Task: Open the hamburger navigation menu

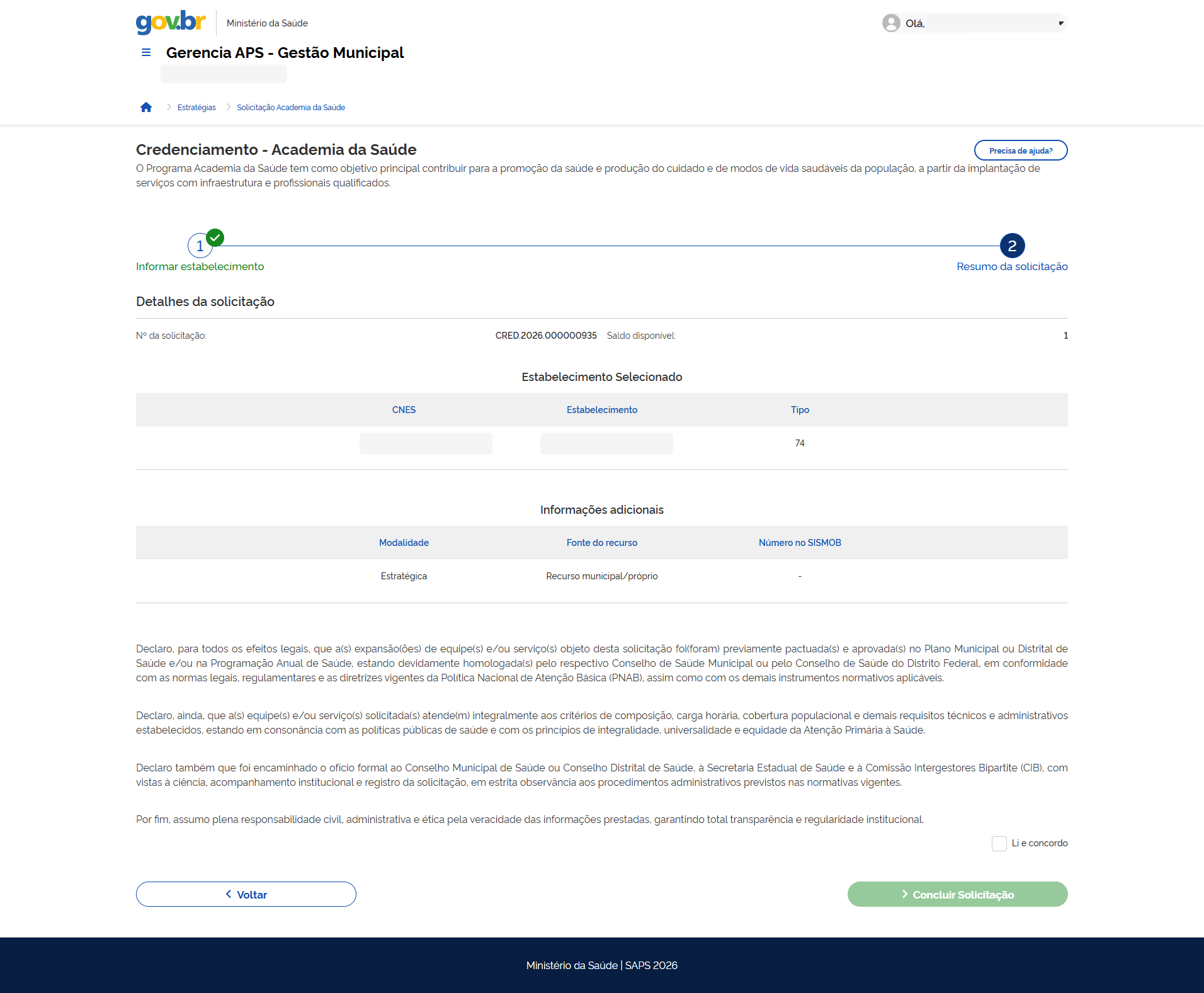Action: pos(146,53)
